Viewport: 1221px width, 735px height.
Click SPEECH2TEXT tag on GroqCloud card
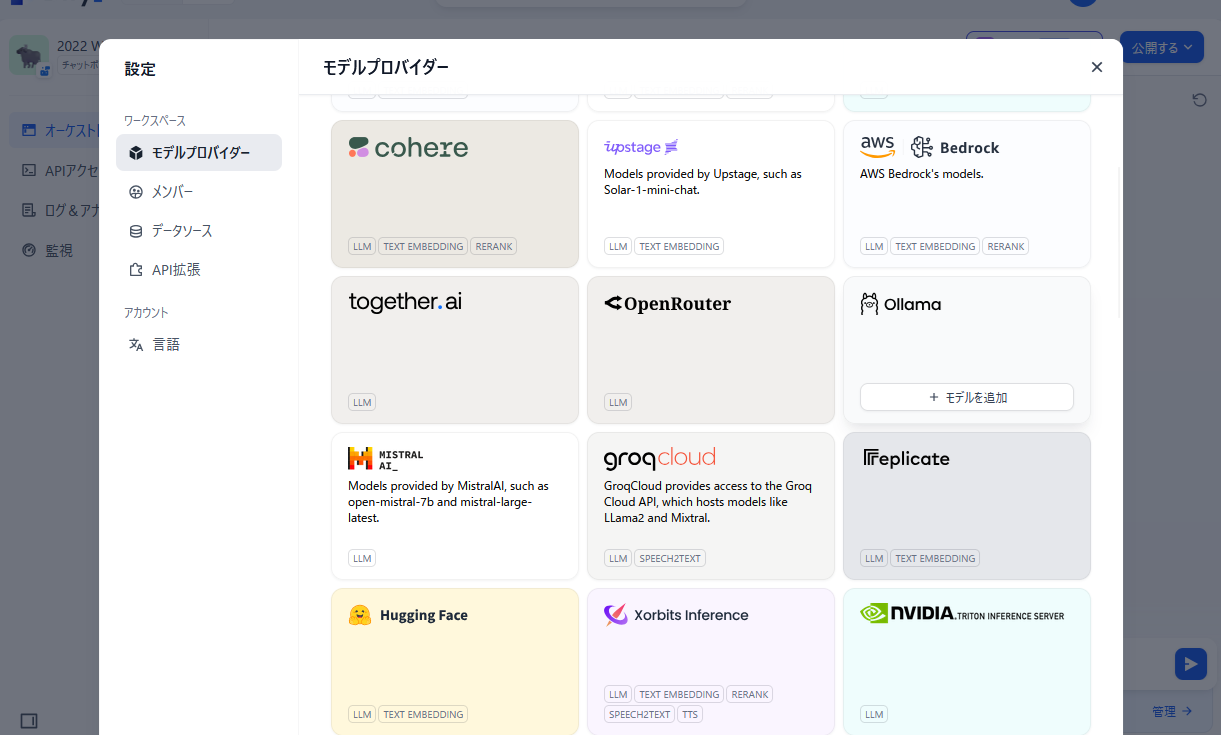click(670, 558)
